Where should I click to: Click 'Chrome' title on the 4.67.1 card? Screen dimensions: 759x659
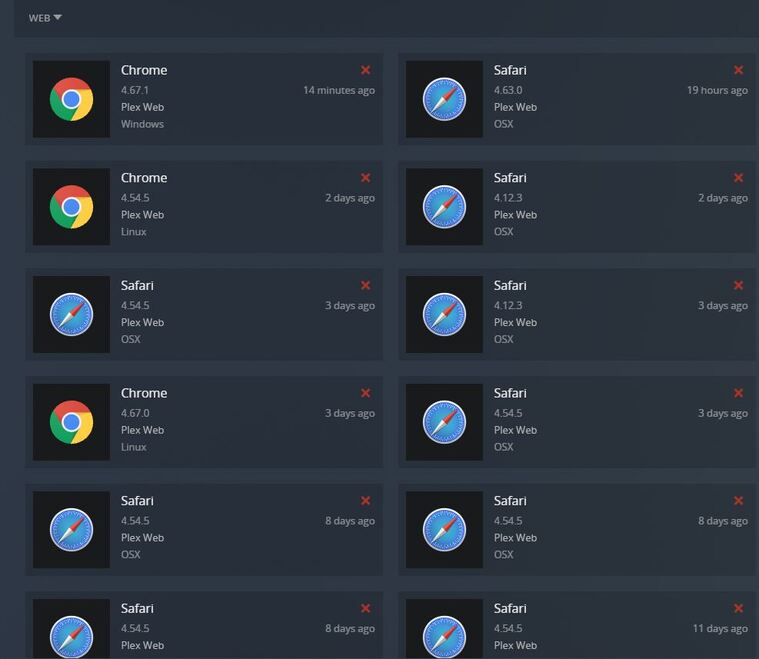[144, 70]
